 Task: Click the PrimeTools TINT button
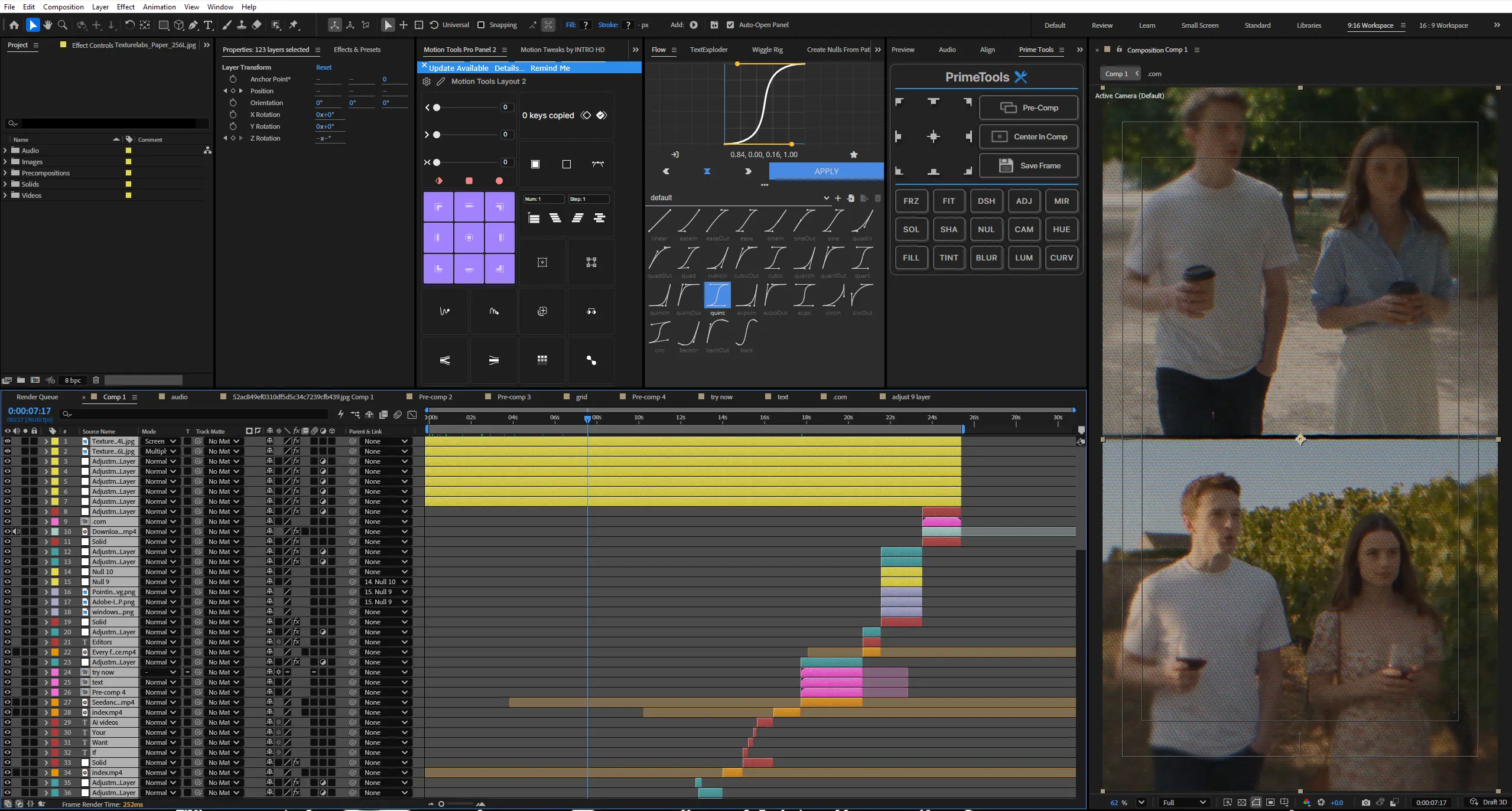click(x=949, y=258)
